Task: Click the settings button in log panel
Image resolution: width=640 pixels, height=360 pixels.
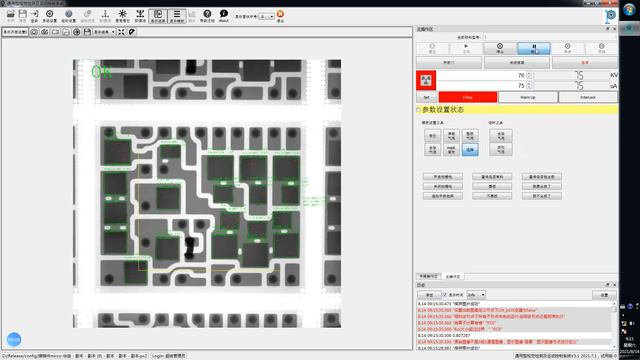Action: coord(604,294)
